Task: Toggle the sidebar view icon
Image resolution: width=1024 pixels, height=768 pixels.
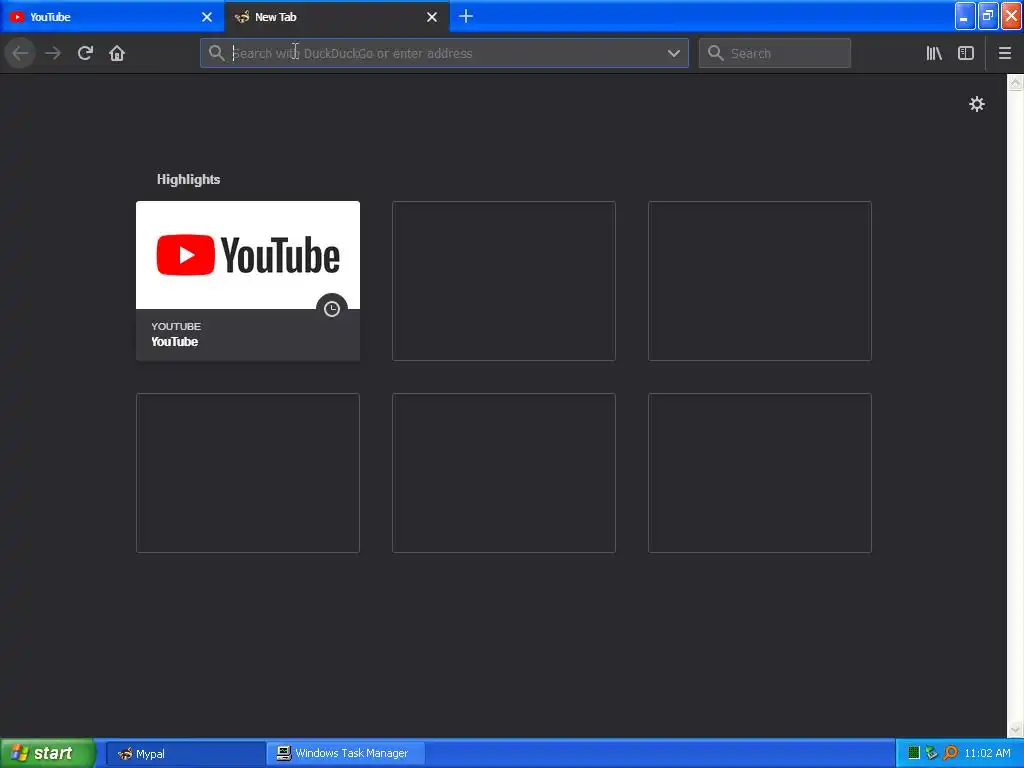Action: 966,53
